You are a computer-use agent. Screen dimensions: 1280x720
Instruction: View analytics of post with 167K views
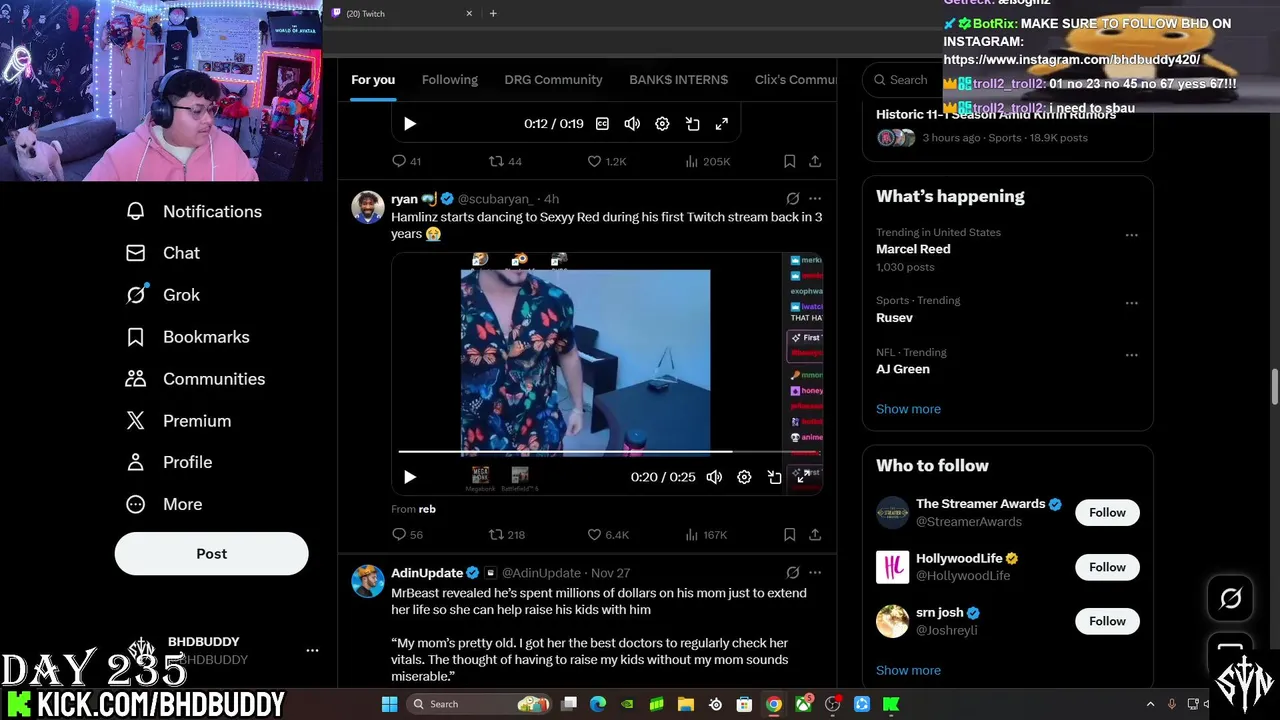[x=706, y=535]
